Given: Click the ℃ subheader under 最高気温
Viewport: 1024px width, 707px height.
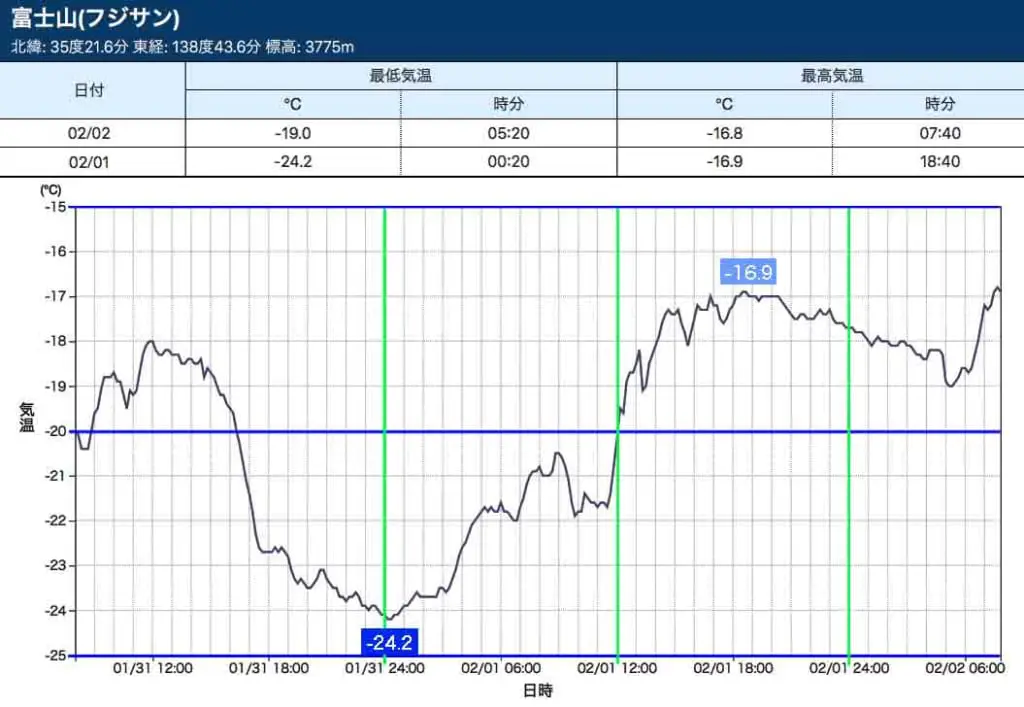Looking at the screenshot, I should 724,104.
